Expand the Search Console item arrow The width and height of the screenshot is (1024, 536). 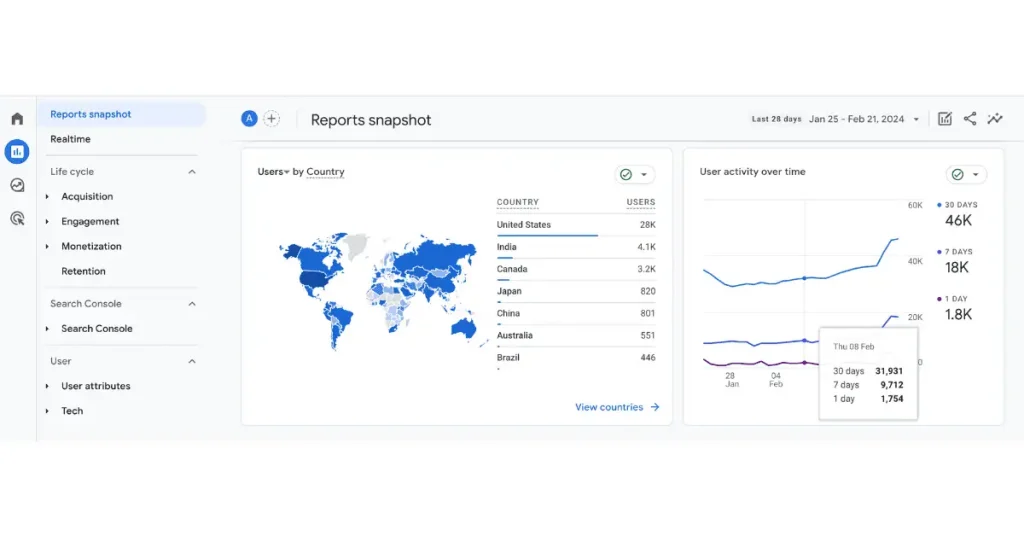47,328
